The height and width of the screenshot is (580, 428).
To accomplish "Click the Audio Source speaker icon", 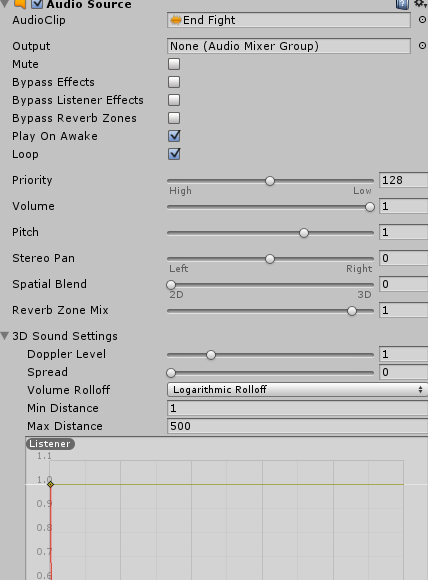I will pyautogui.click(x=19, y=4).
